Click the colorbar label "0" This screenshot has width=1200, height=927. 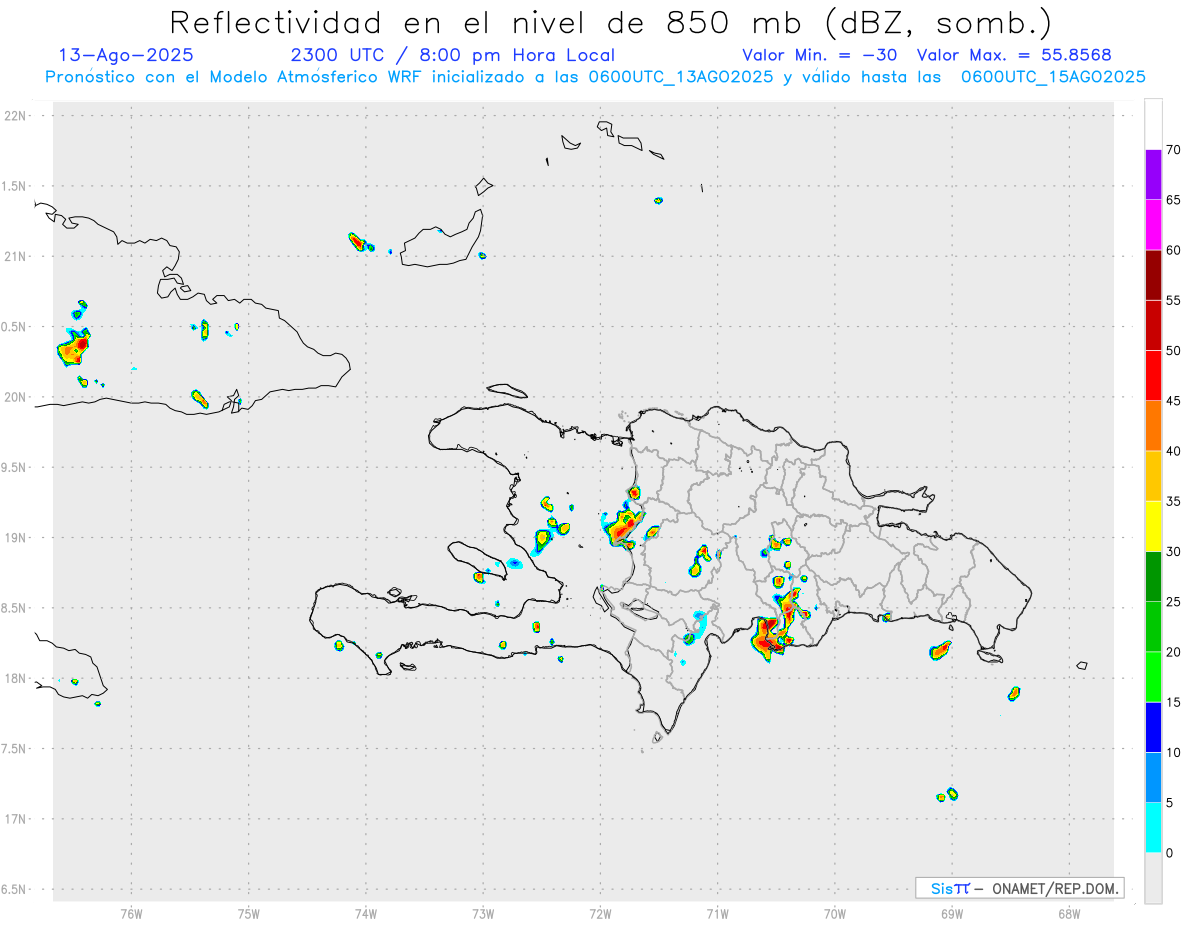(1169, 853)
